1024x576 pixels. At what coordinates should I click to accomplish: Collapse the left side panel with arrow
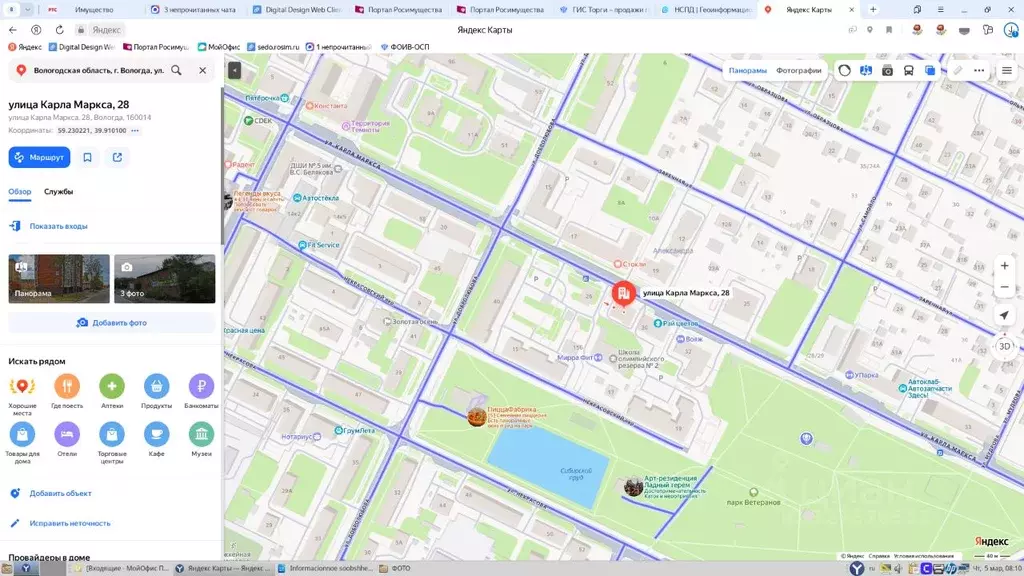(234, 70)
